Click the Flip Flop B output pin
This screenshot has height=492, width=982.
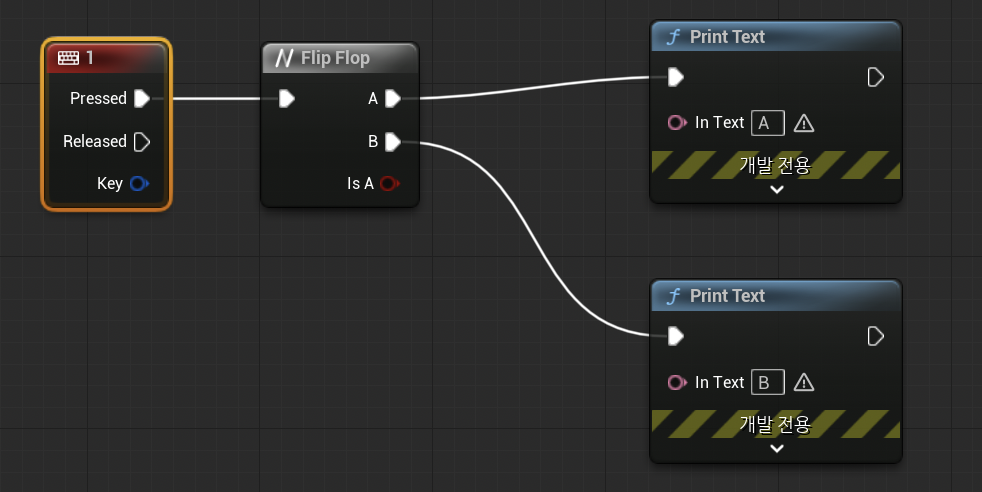(393, 142)
